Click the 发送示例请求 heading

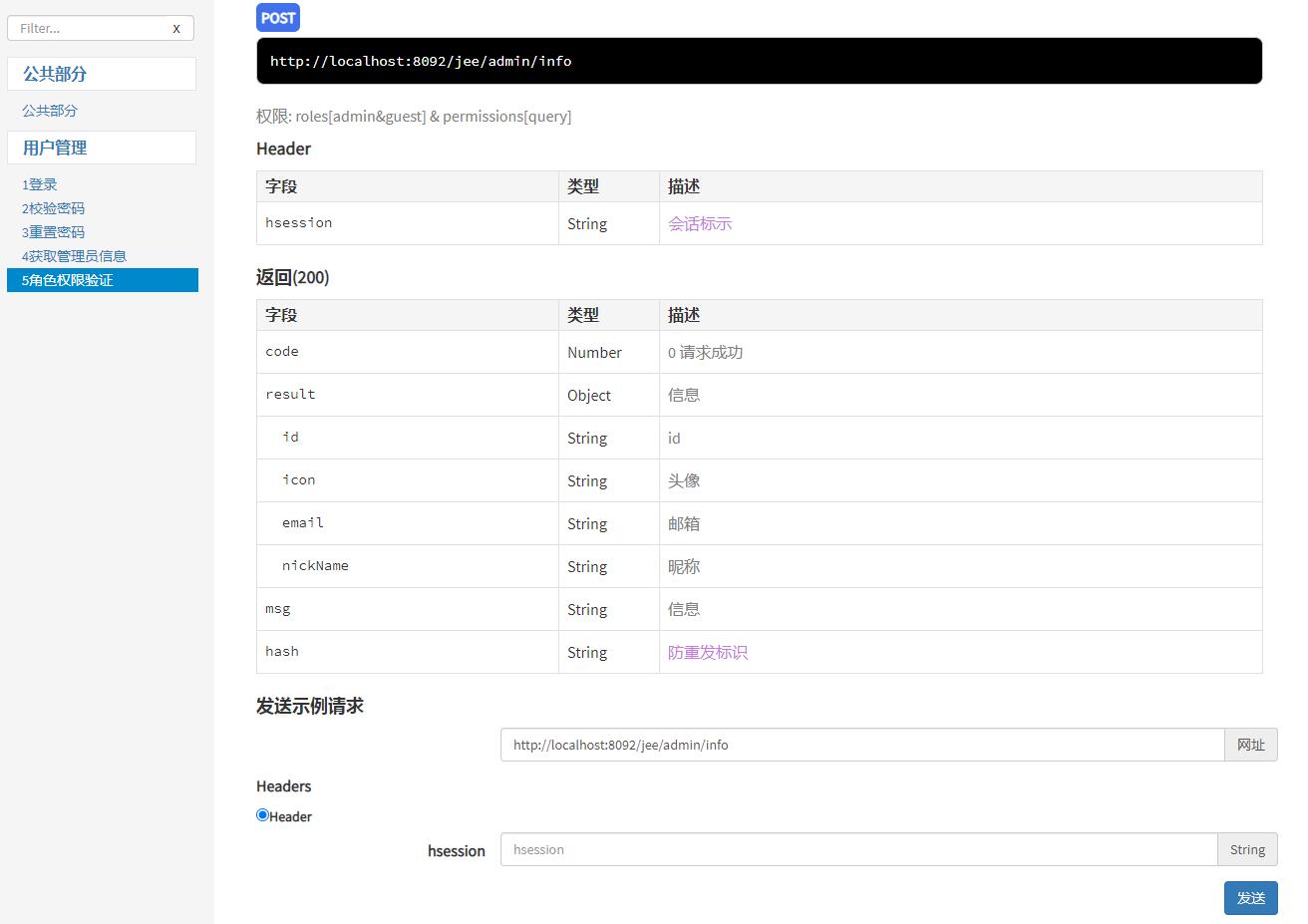310,706
